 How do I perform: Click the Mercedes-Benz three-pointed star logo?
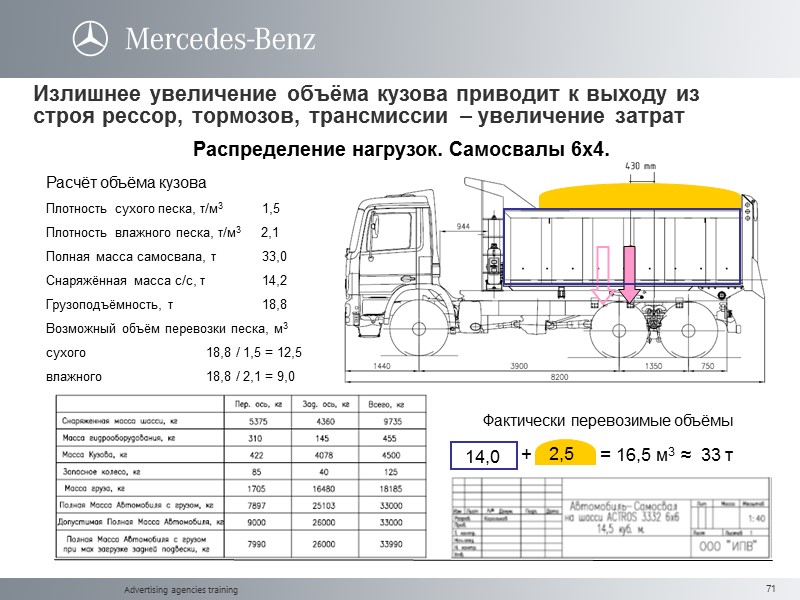[90, 38]
